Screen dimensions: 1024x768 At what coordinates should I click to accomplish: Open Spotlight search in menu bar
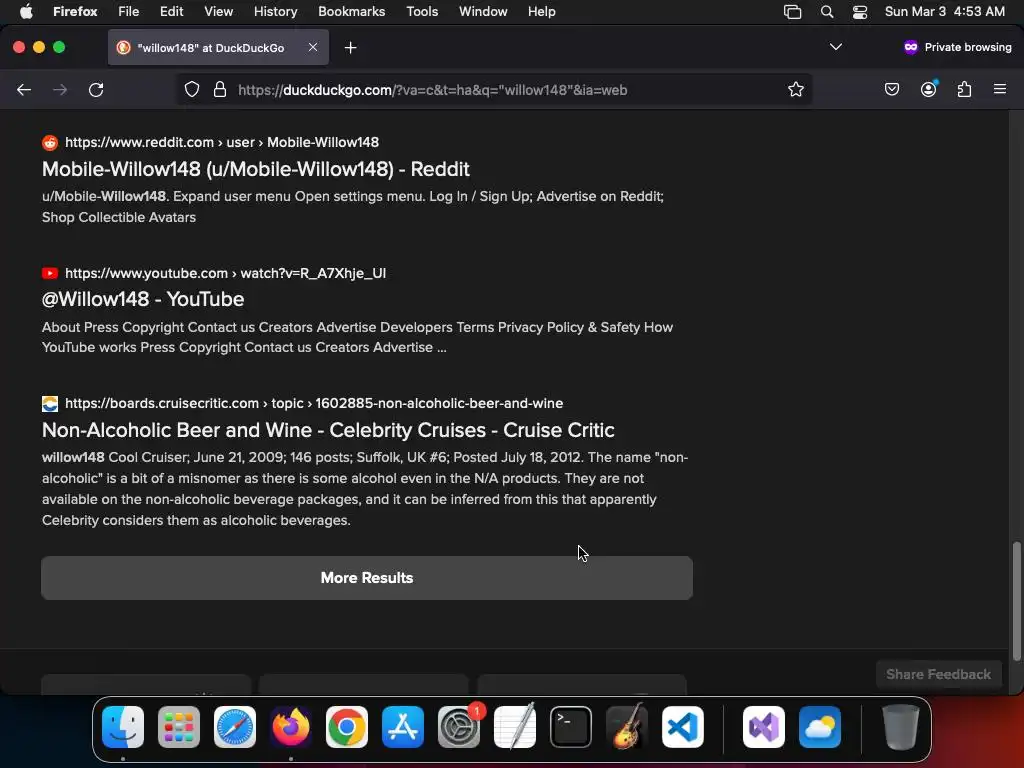pyautogui.click(x=827, y=12)
